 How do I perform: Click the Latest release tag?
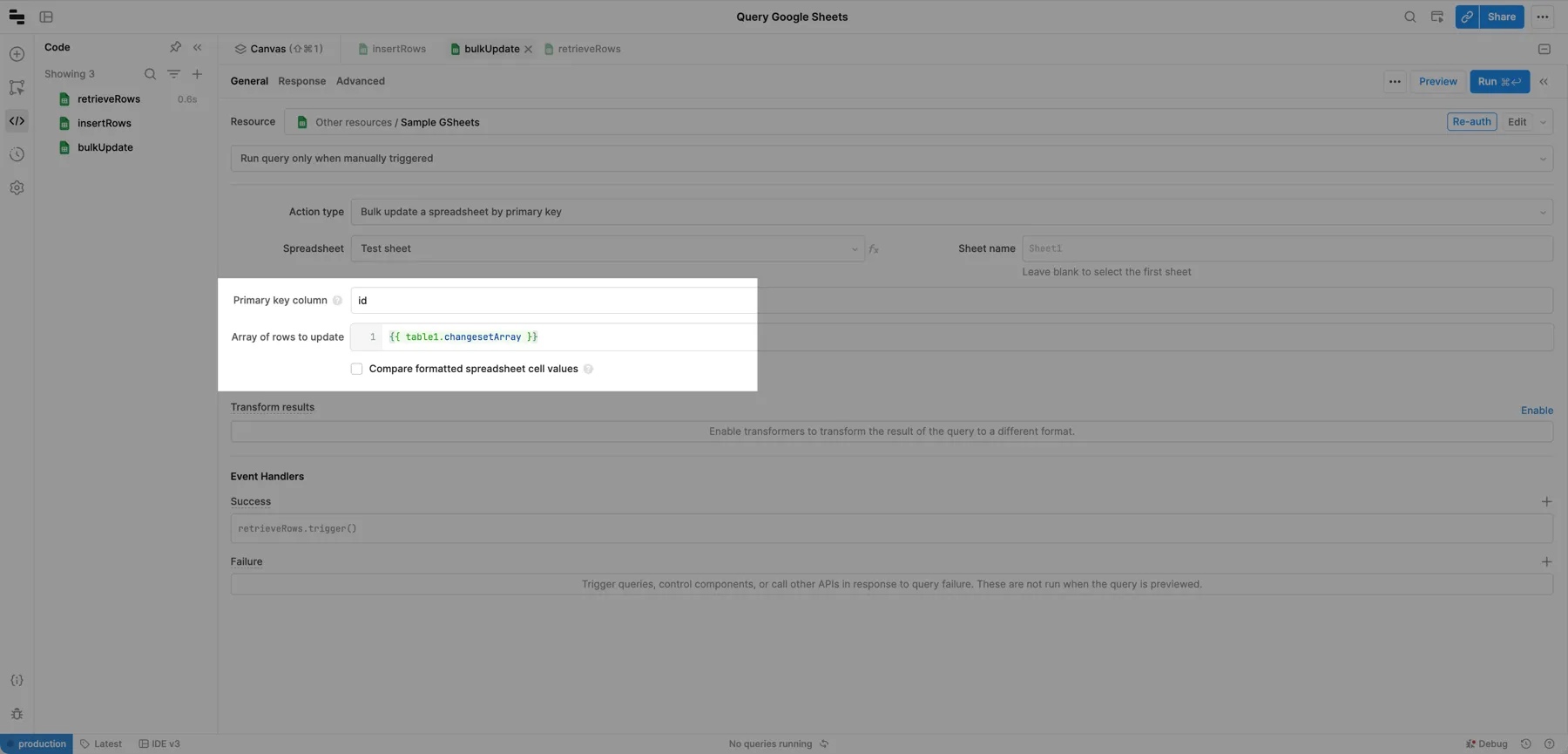tap(101, 744)
